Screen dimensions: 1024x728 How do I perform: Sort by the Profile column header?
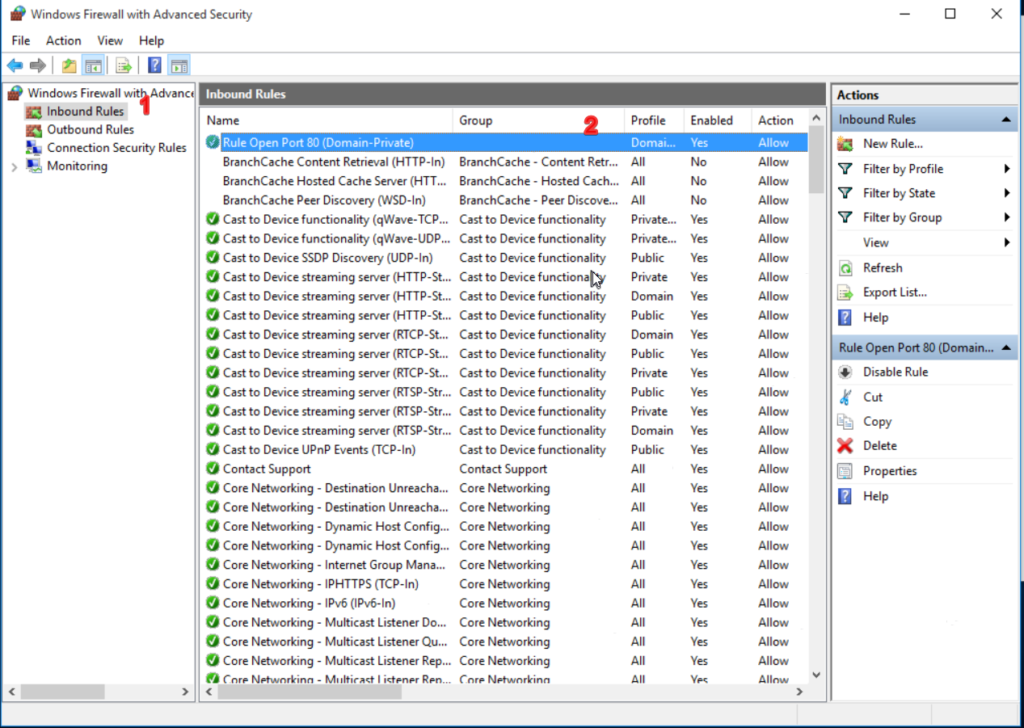coord(654,121)
